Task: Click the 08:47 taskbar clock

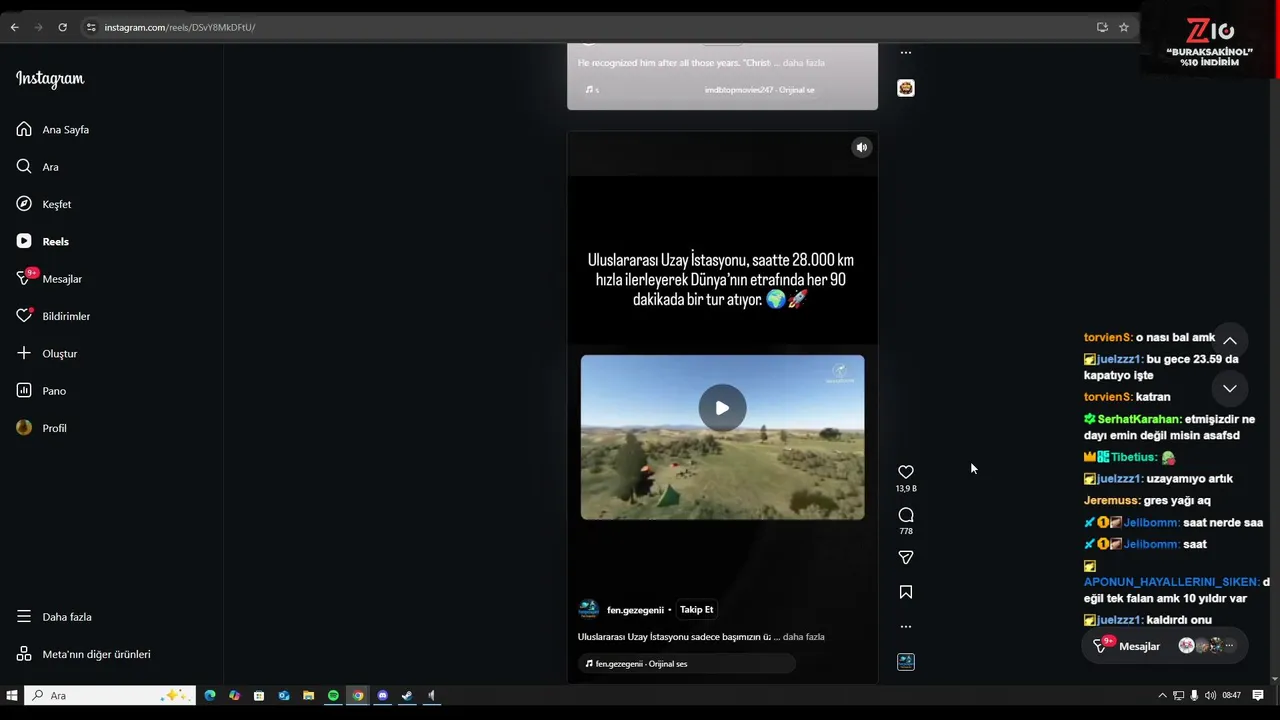Action: click(x=1231, y=695)
